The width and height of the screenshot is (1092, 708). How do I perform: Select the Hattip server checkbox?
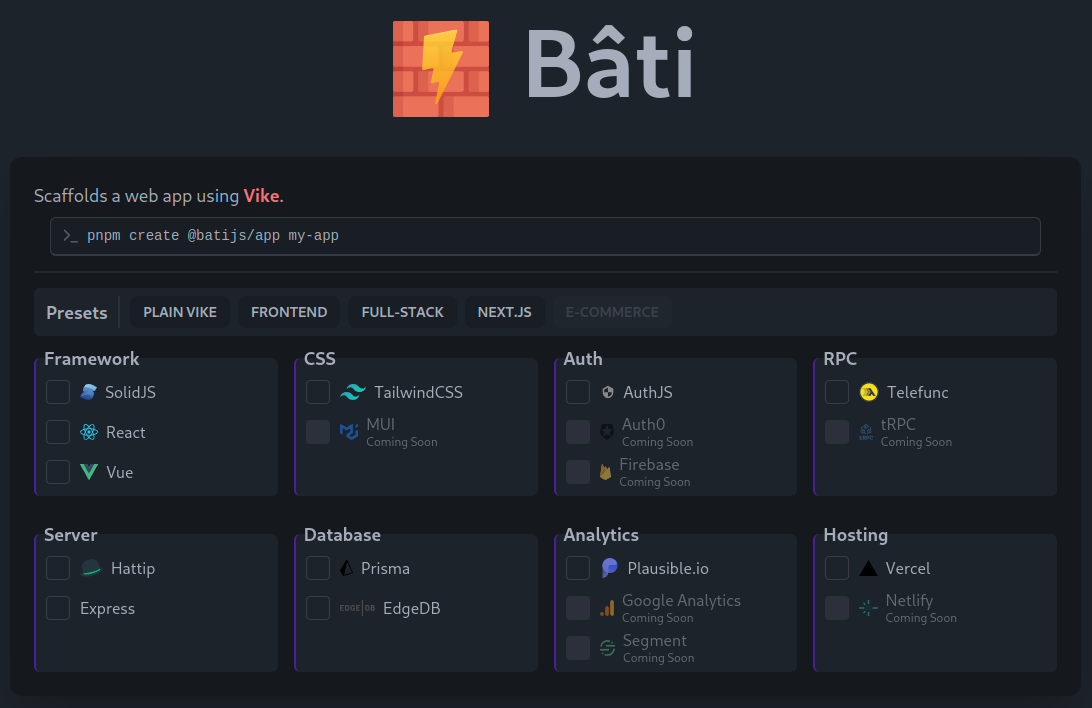(58, 568)
